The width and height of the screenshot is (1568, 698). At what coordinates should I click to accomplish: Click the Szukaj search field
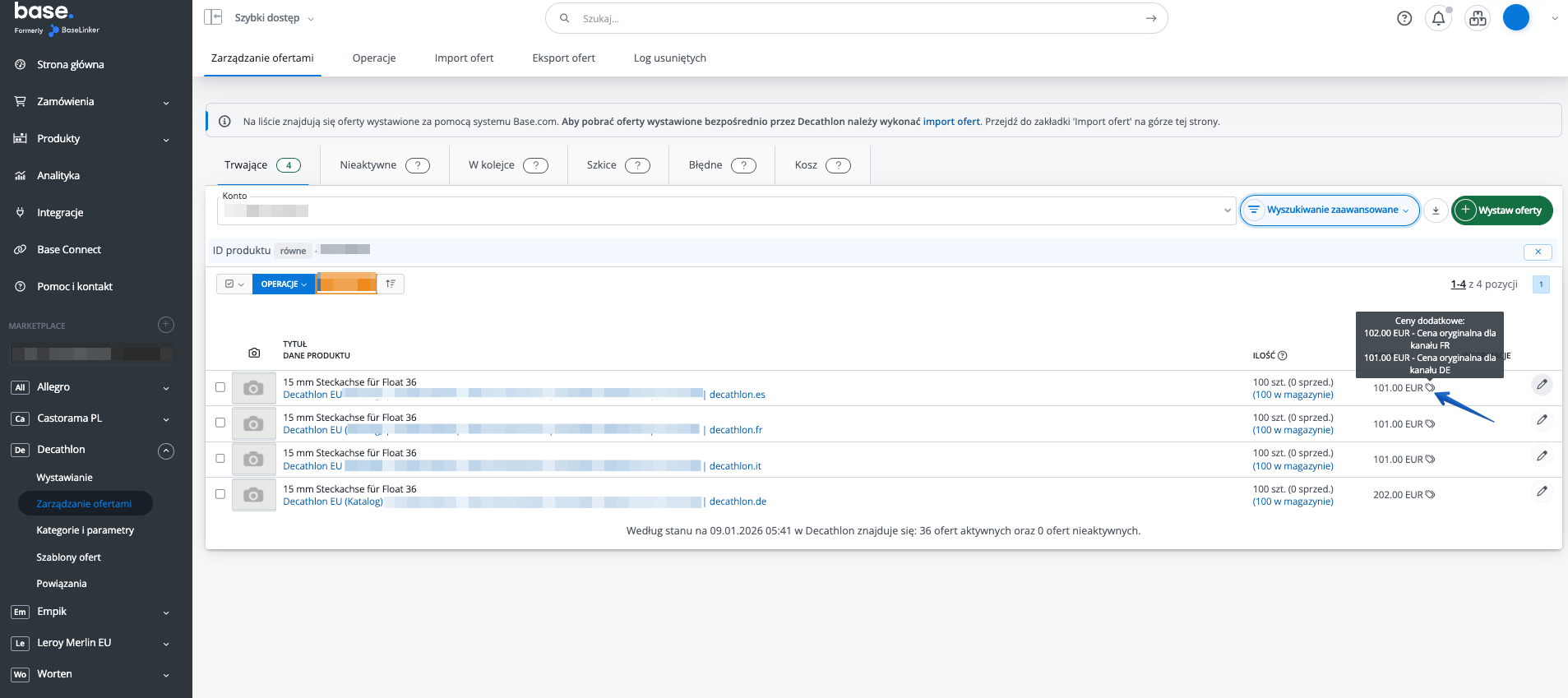point(855,18)
